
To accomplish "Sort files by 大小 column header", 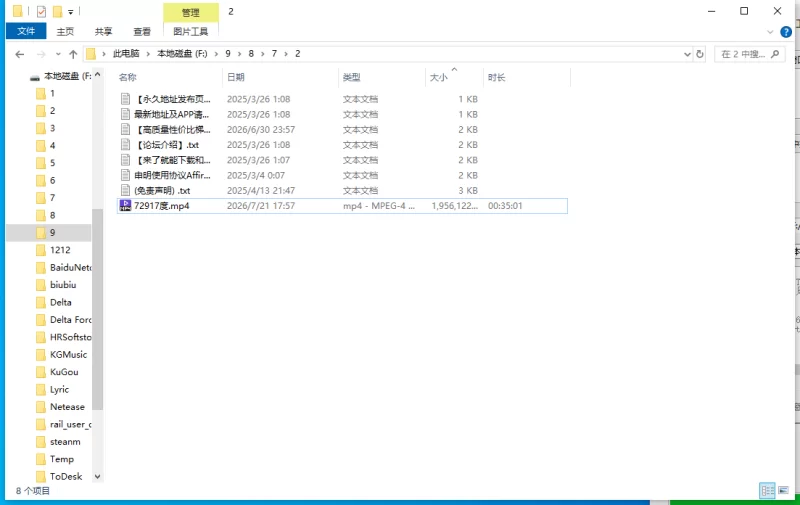I will (439, 77).
